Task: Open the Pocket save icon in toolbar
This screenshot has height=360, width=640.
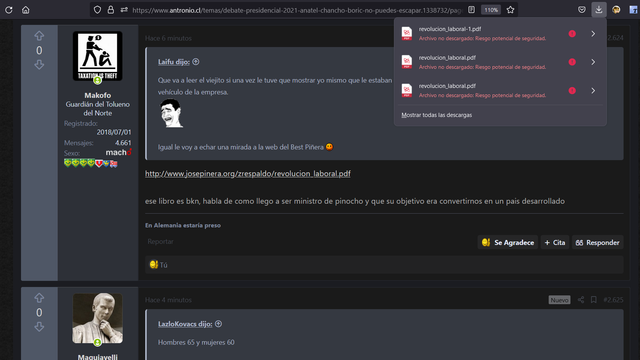Action: pyautogui.click(x=582, y=10)
